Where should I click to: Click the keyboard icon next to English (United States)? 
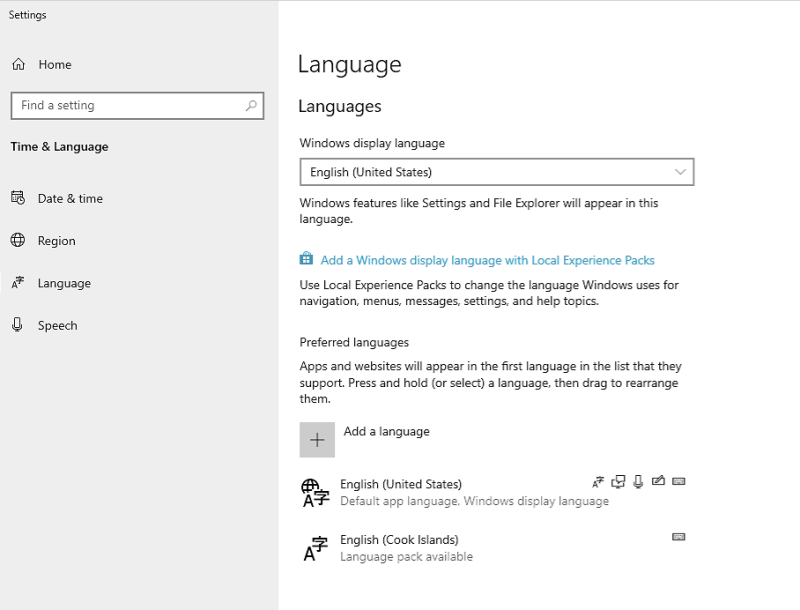coord(678,481)
